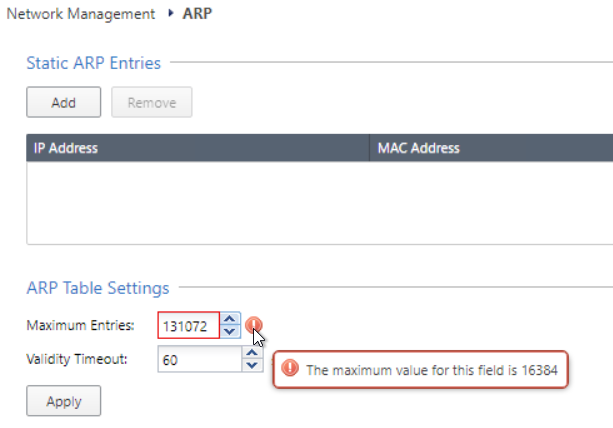Click the red error icon beside Maximum Entries
613x428 pixels.
pyautogui.click(x=254, y=325)
